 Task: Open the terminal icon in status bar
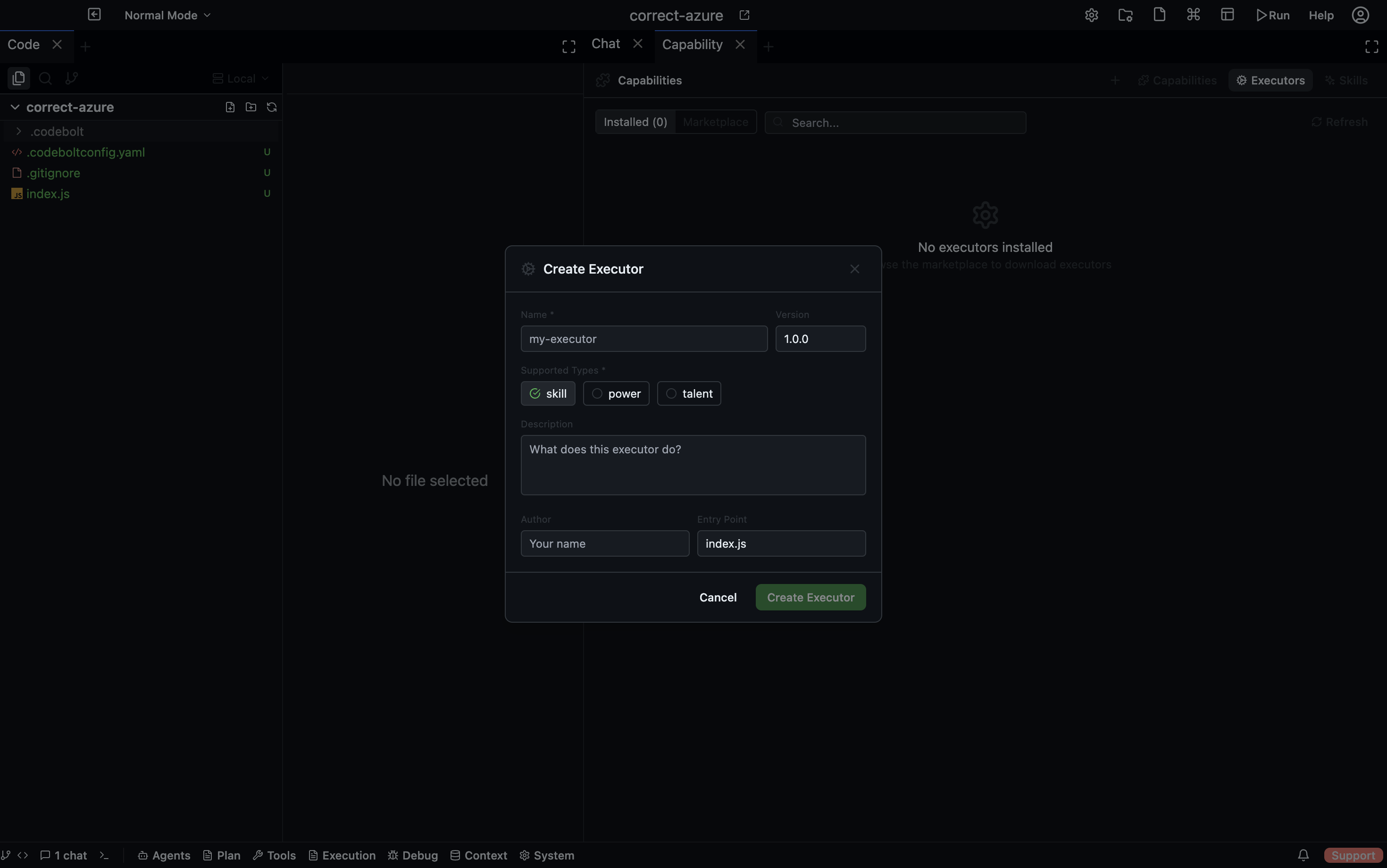coord(104,855)
